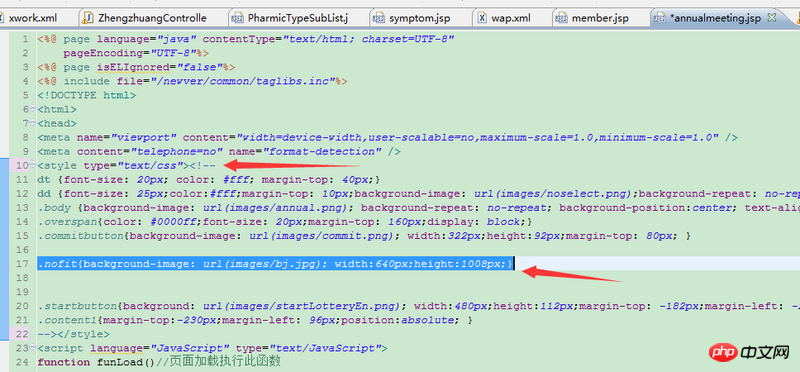Click the <head> opening tag
800x372 pixels.
click(57, 123)
